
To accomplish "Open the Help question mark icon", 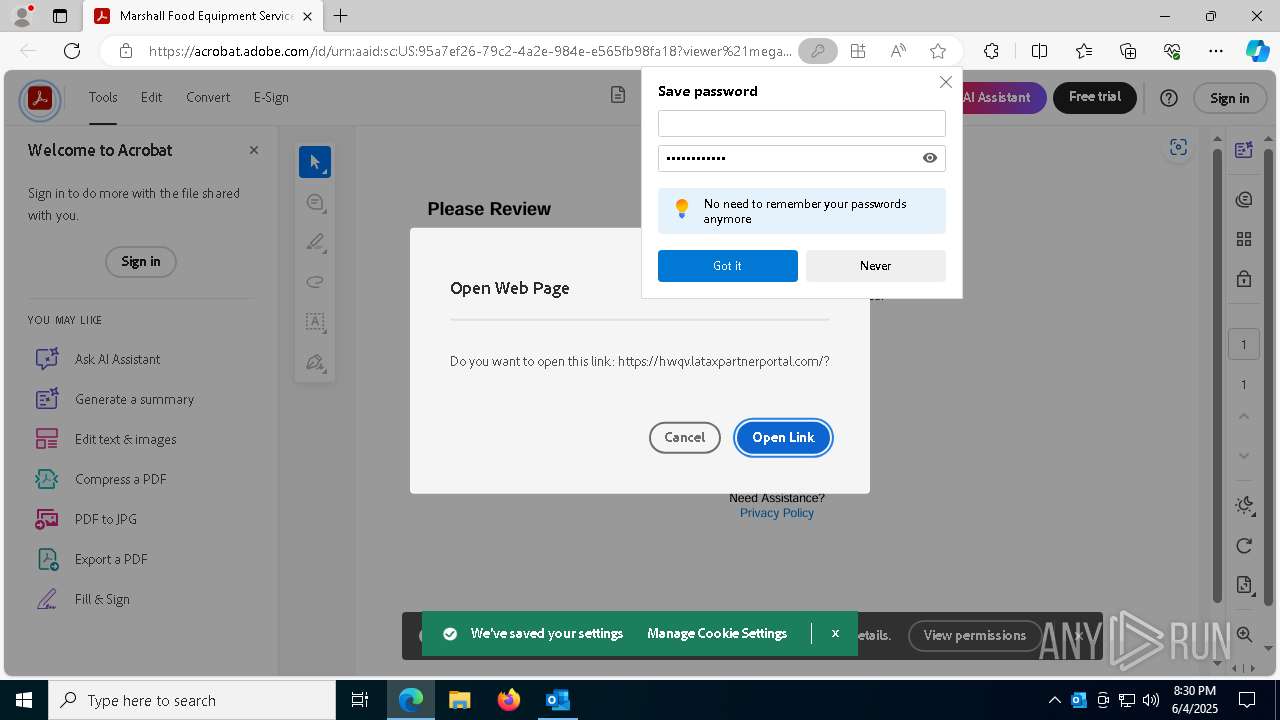I will (x=1169, y=98).
